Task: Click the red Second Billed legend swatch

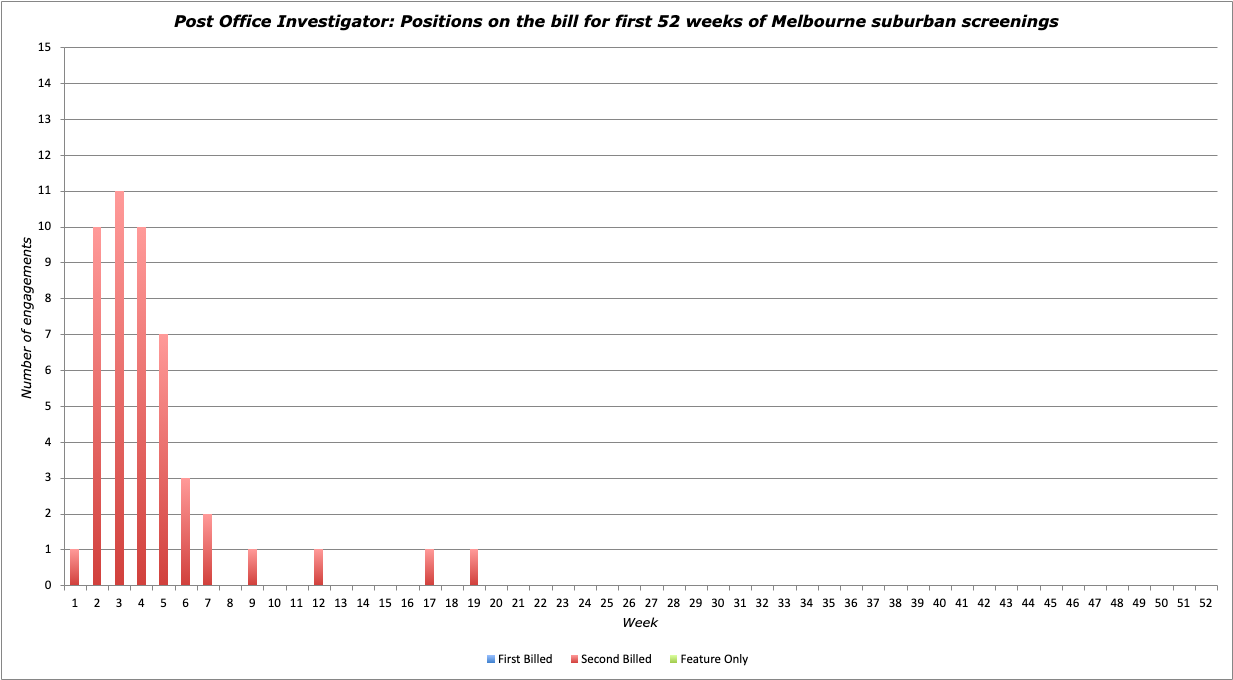Action: [x=574, y=660]
